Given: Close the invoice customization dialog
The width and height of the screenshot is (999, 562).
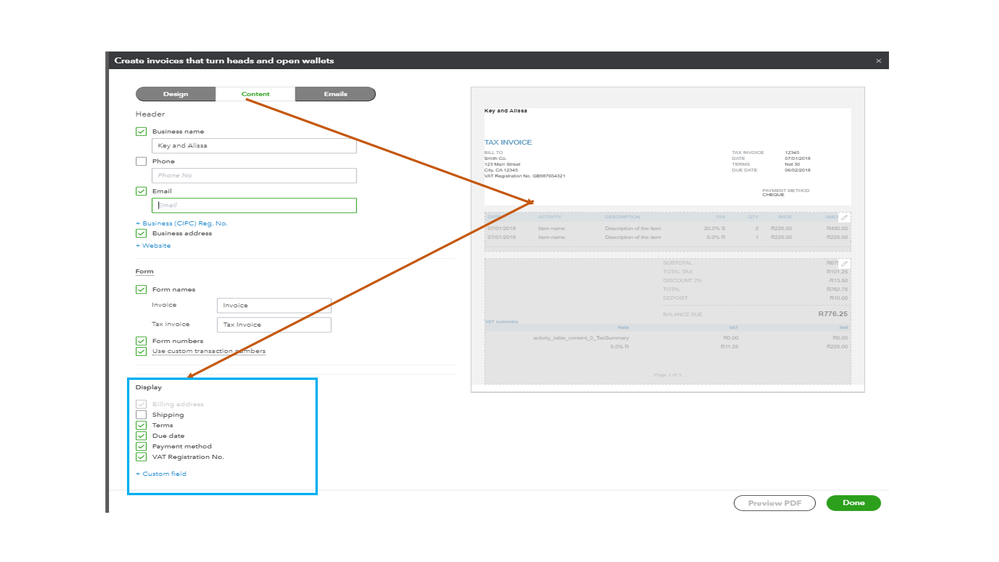Looking at the screenshot, I should (x=879, y=61).
